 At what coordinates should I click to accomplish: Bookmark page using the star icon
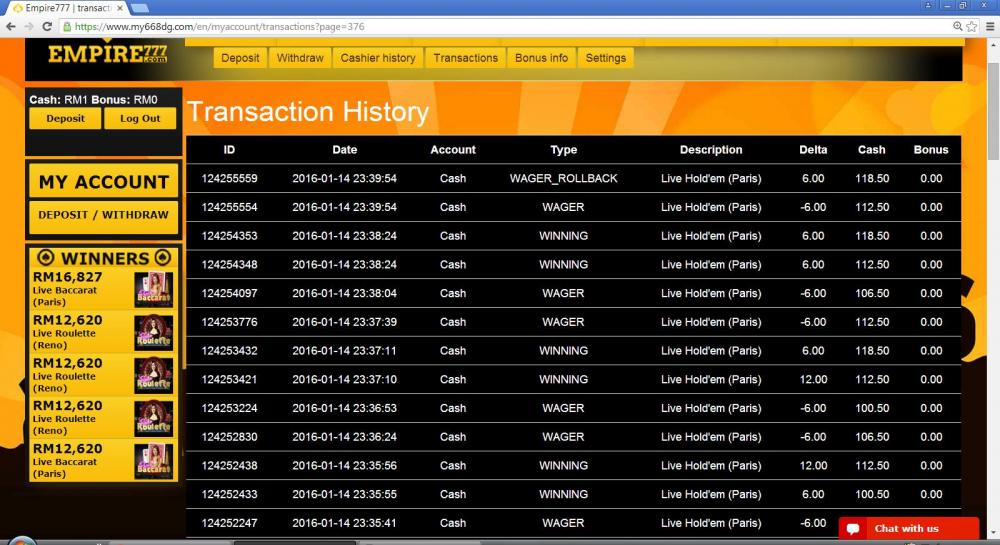(x=972, y=27)
